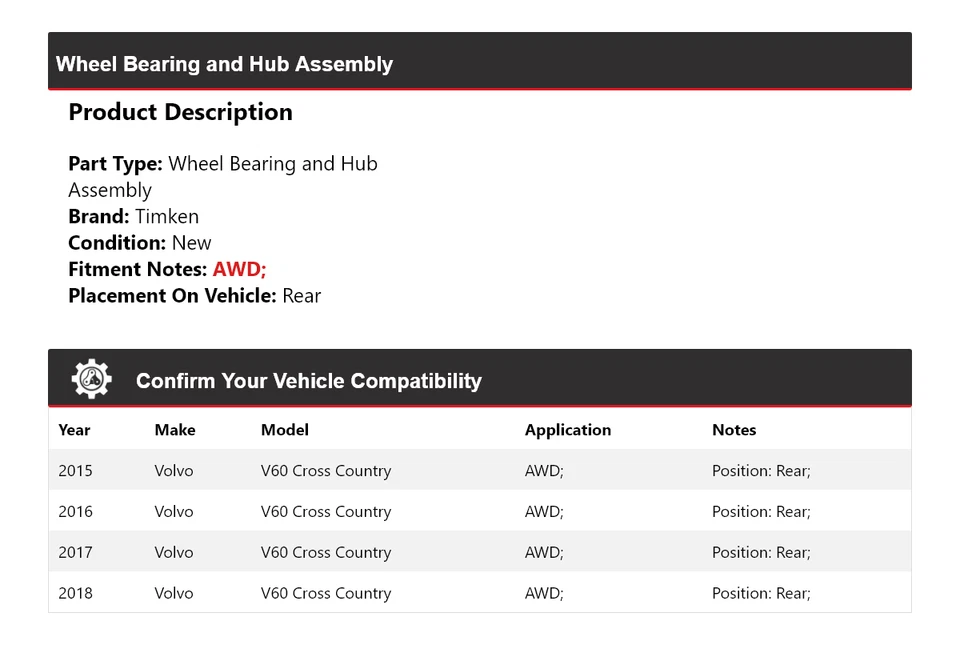Viewport: 960px width, 645px height.
Task: Click the Condition New text
Action: pyautogui.click(x=140, y=243)
